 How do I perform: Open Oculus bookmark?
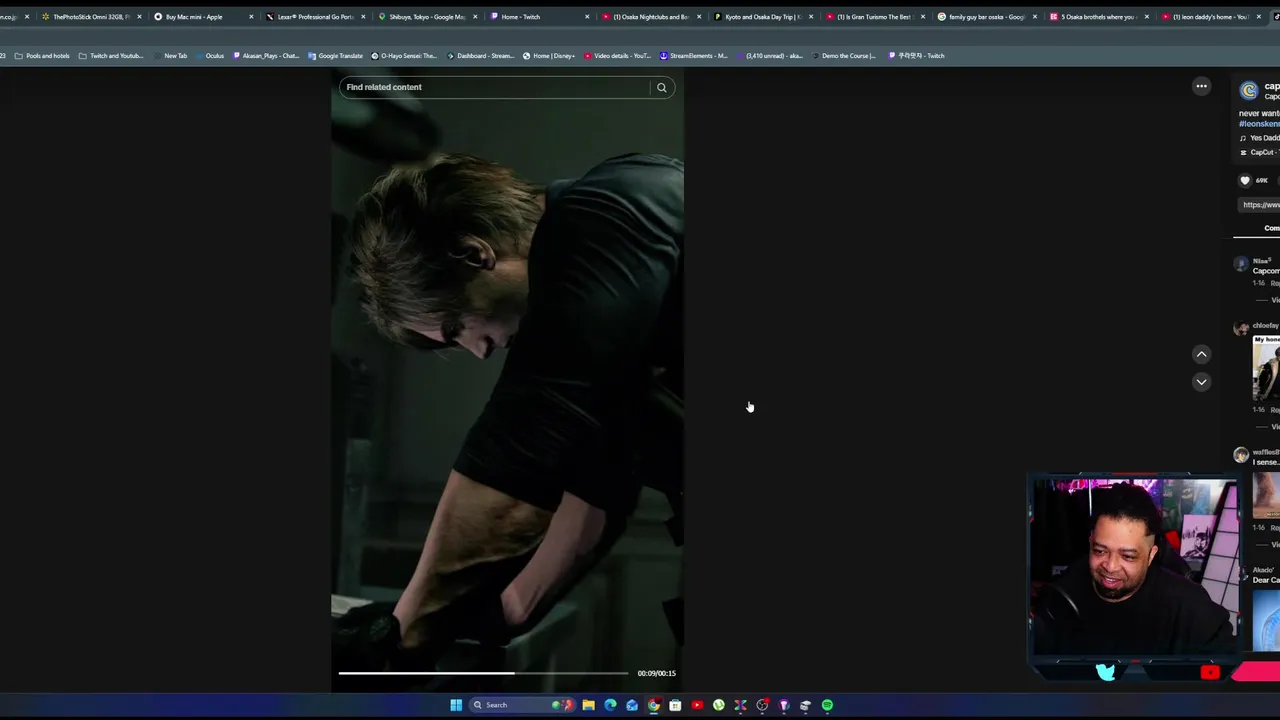click(x=209, y=56)
